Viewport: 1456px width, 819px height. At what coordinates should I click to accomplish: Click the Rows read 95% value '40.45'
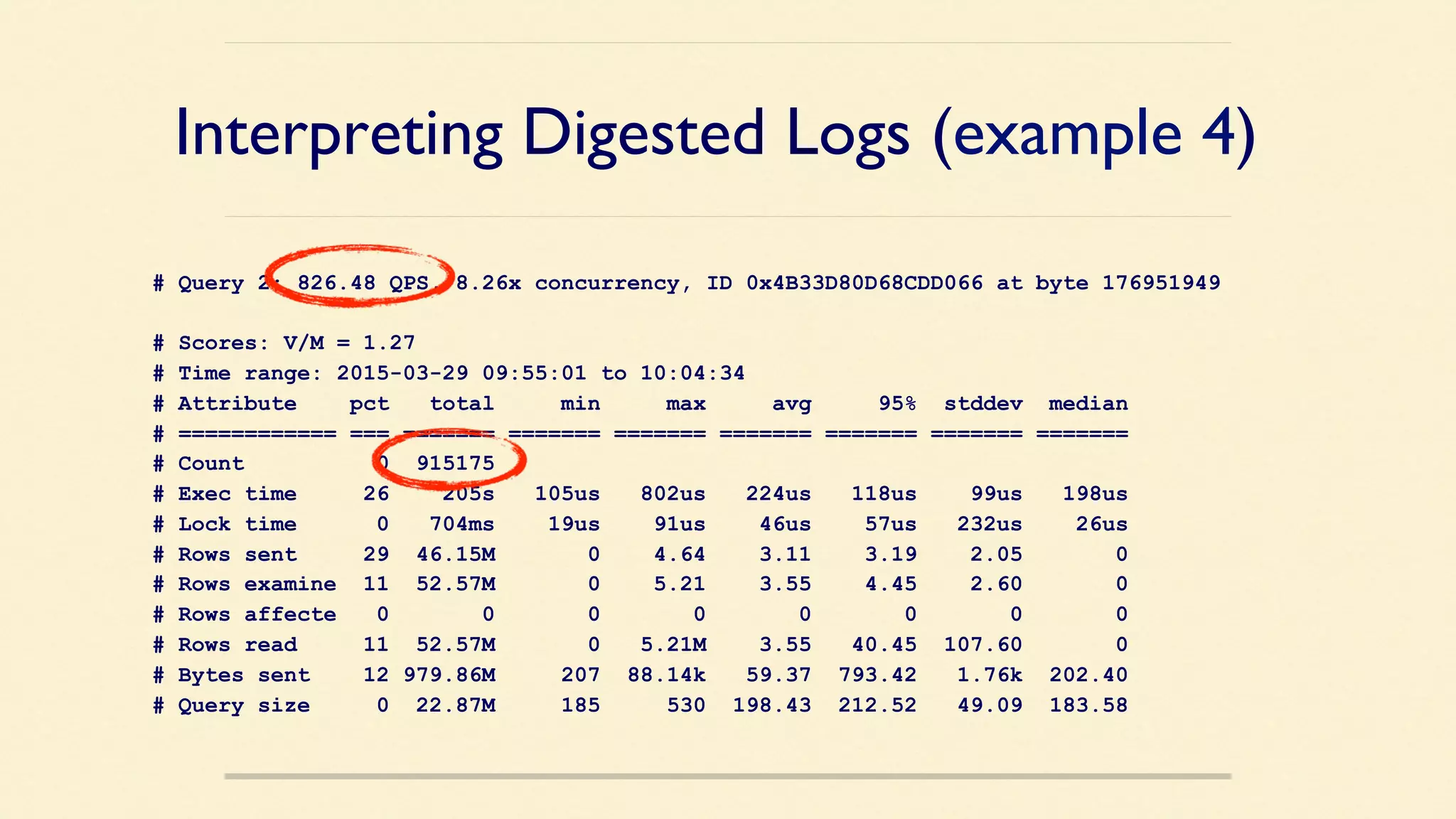884,645
